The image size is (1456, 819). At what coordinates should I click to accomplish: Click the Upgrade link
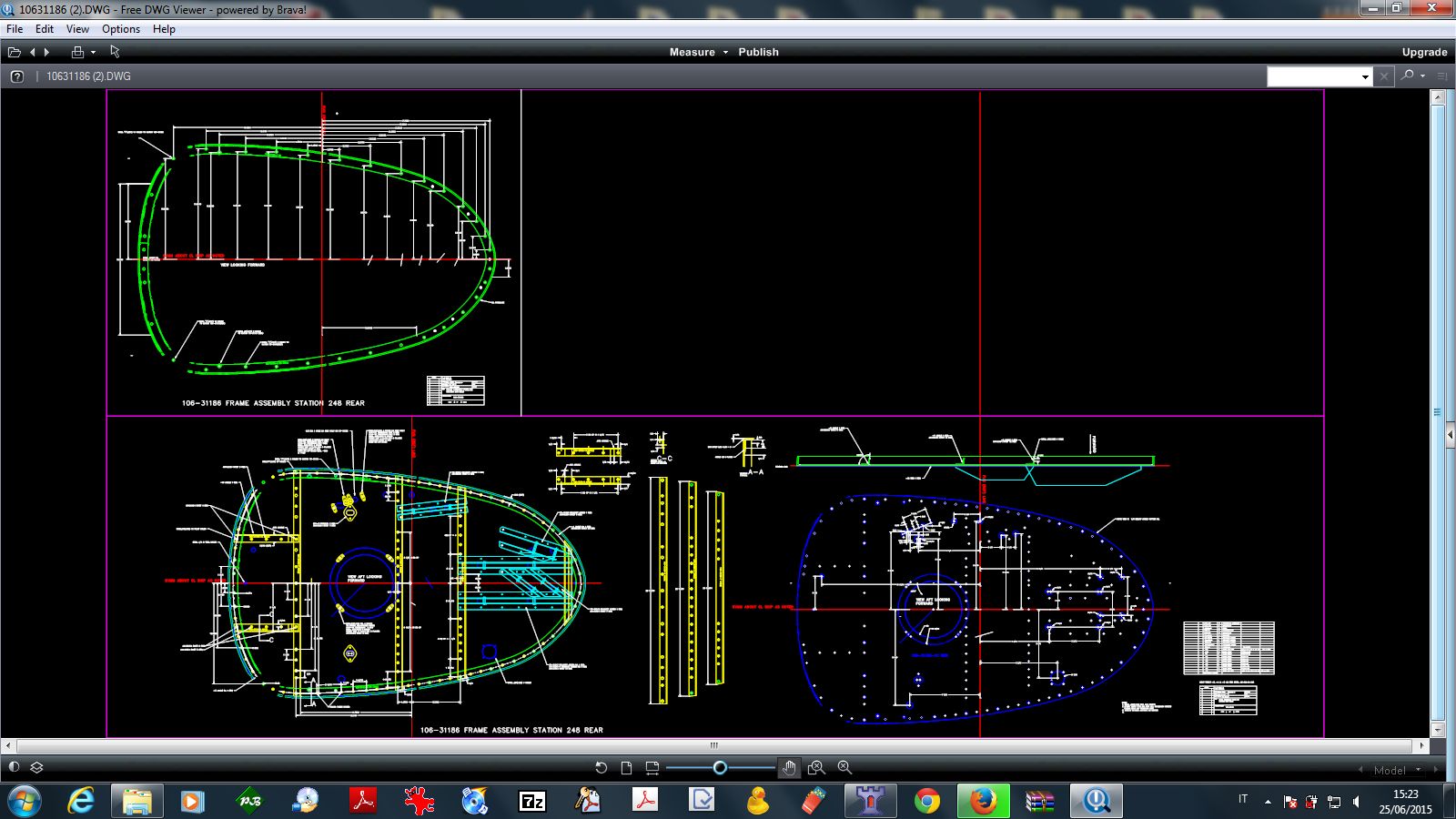click(x=1424, y=52)
